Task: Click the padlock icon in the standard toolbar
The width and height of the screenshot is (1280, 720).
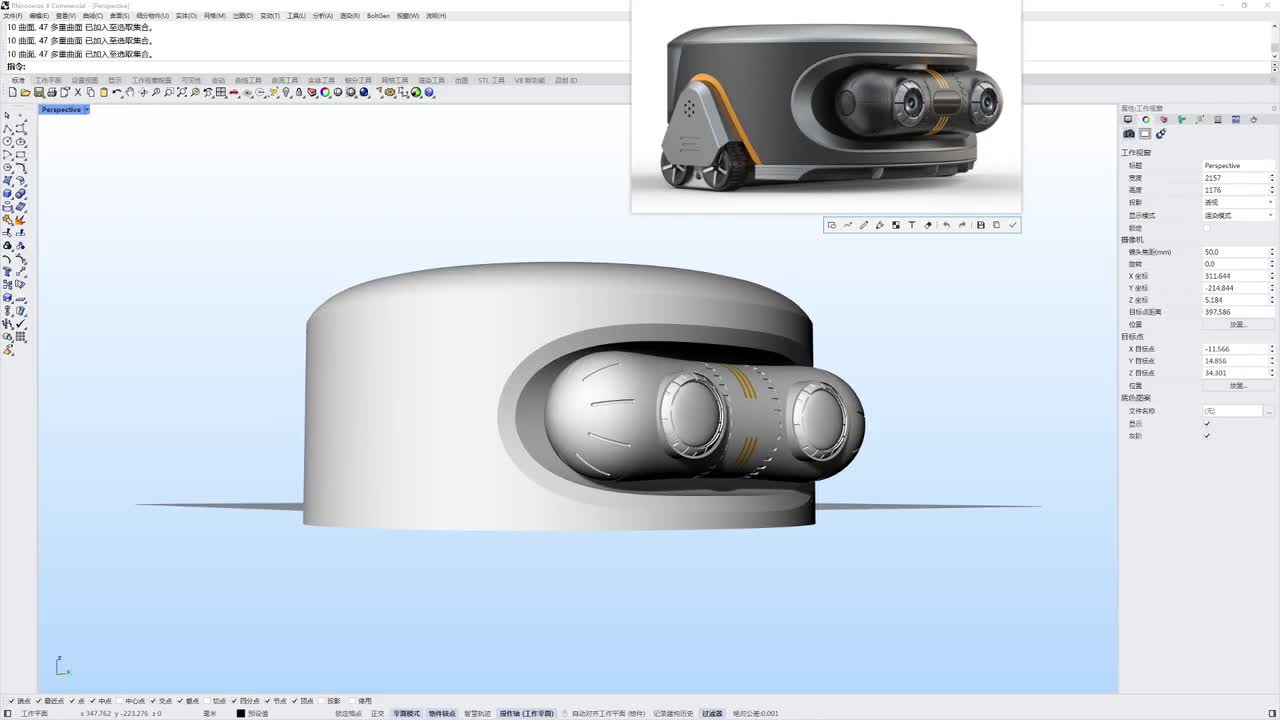Action: 299,93
